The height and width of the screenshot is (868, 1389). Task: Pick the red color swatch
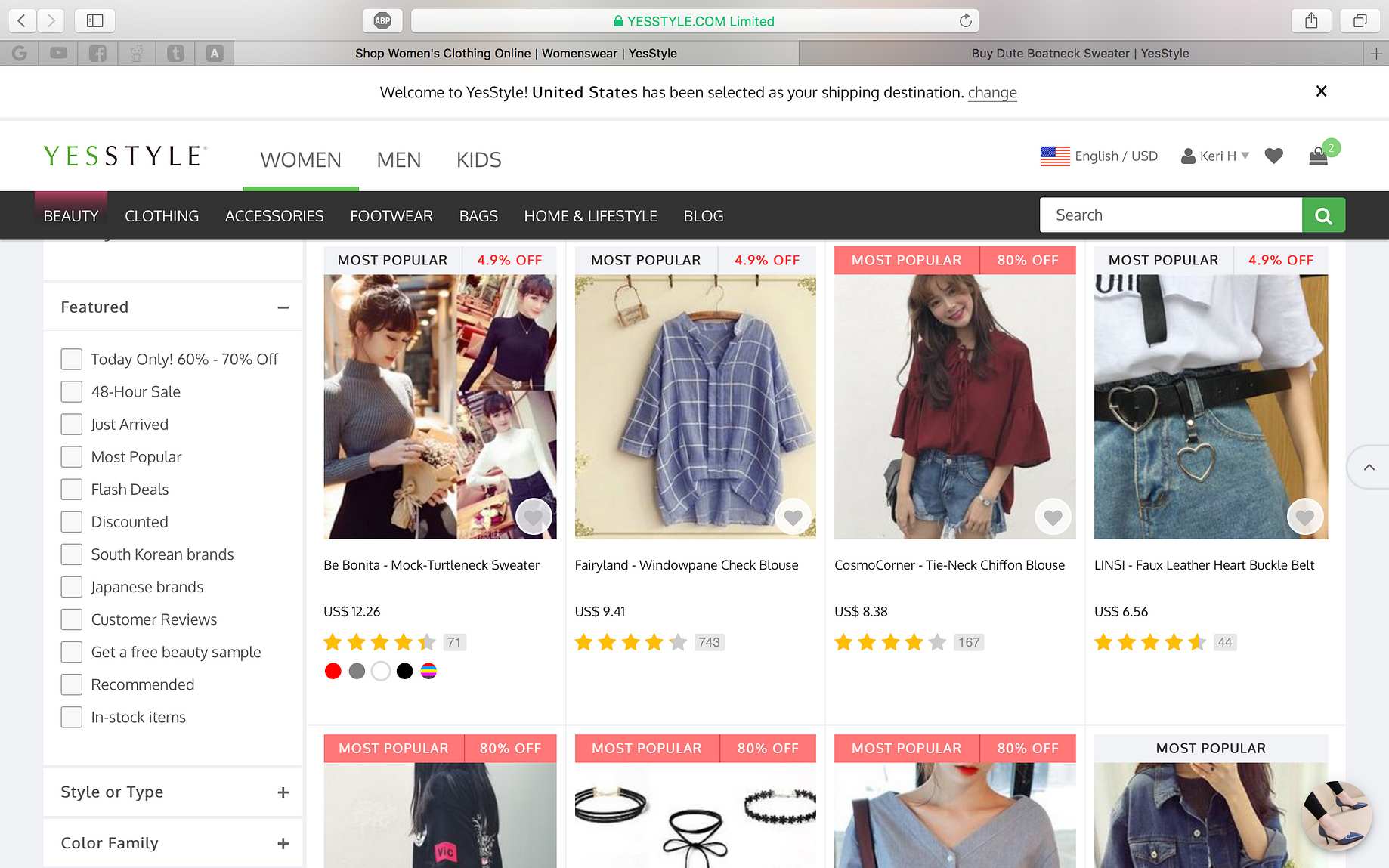[333, 671]
